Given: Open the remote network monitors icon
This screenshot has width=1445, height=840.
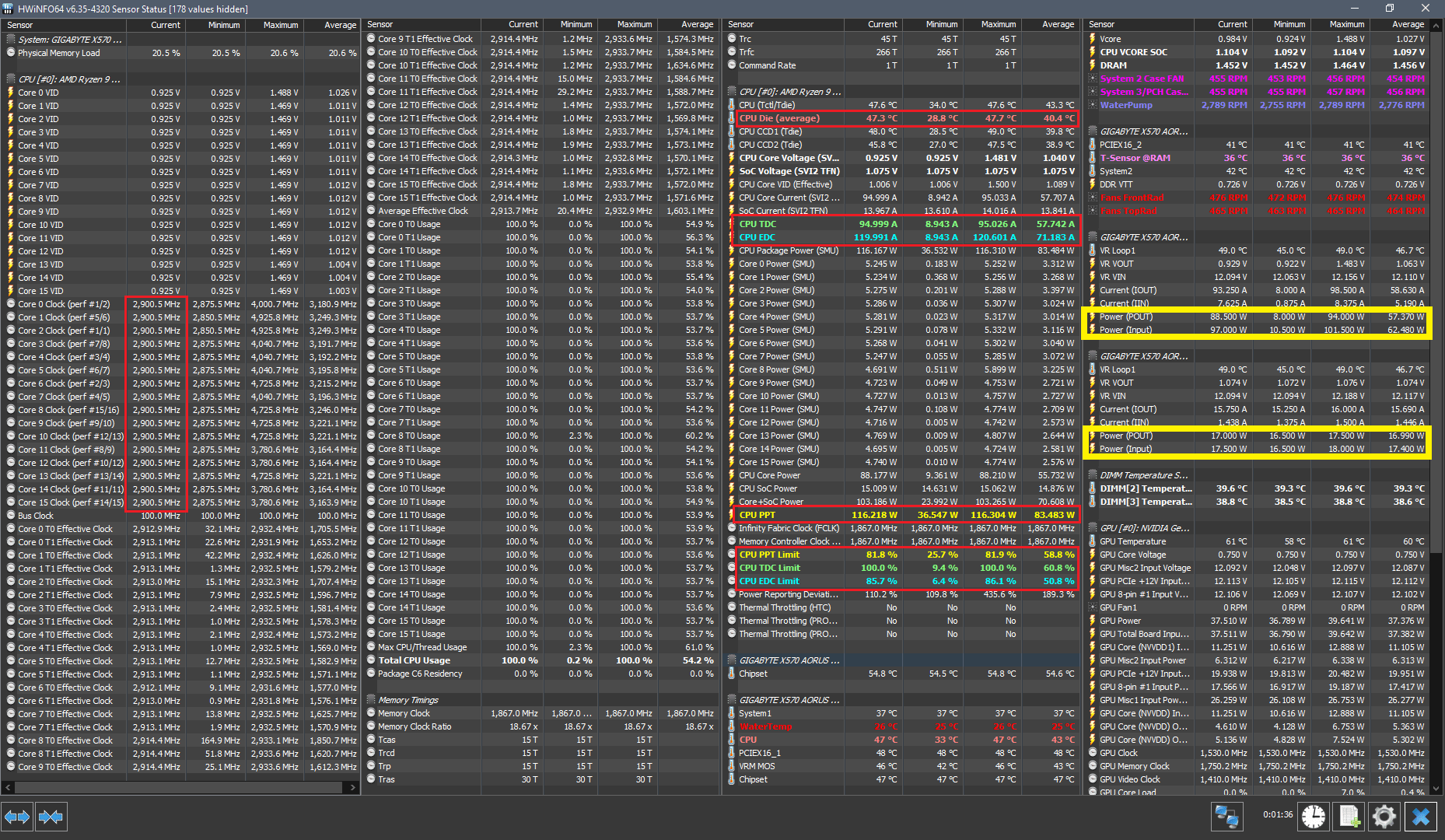Looking at the screenshot, I should pyautogui.click(x=1226, y=817).
